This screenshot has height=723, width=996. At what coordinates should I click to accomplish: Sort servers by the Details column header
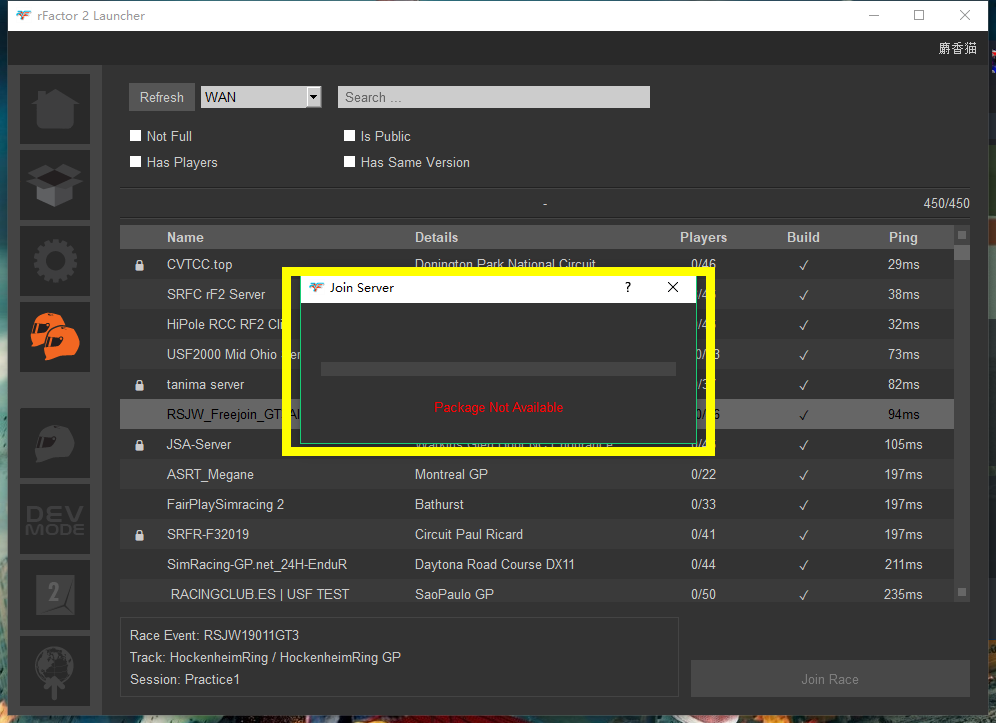(x=436, y=238)
